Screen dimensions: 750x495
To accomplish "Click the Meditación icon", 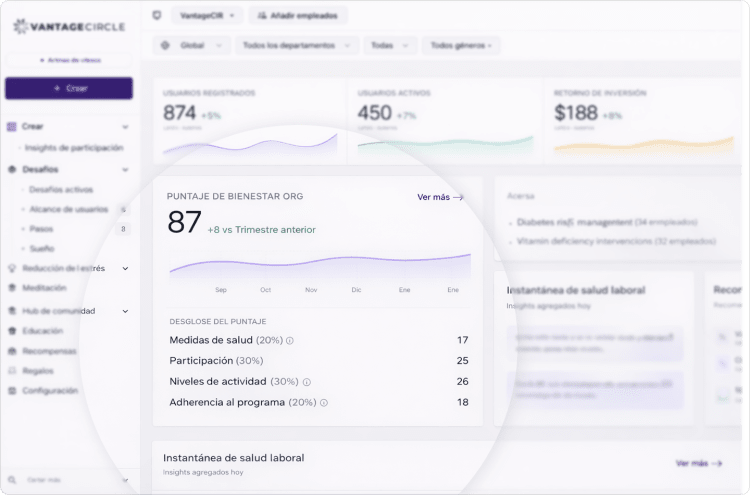I will pos(12,288).
